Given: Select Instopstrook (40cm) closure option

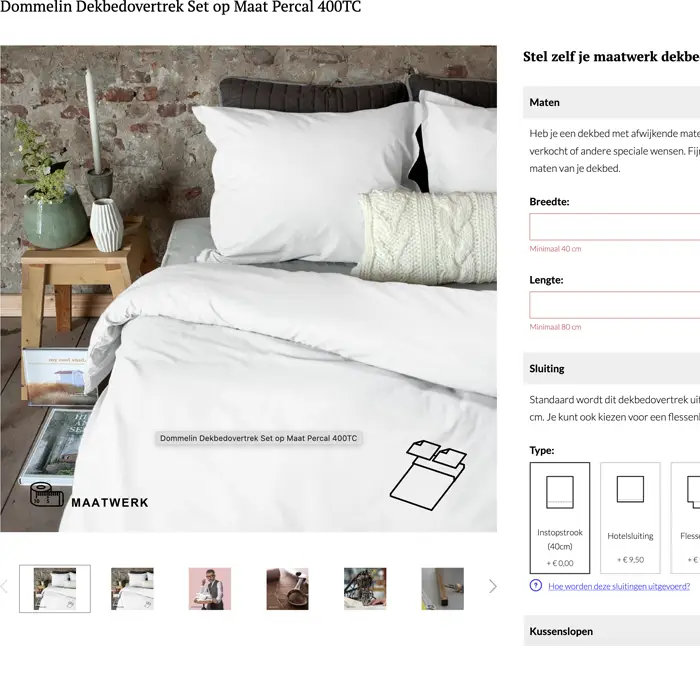Looking at the screenshot, I should tap(560, 518).
